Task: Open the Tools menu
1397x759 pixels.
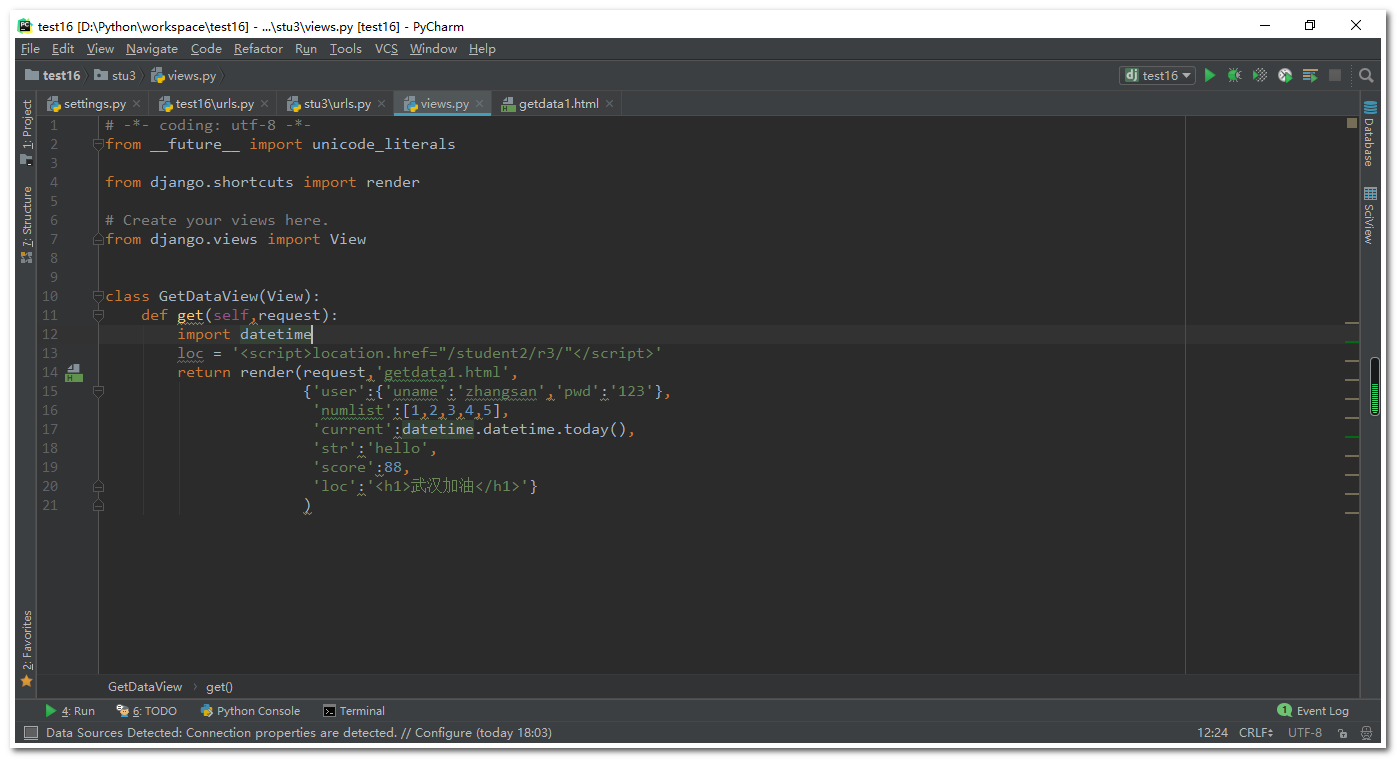Action: tap(346, 49)
